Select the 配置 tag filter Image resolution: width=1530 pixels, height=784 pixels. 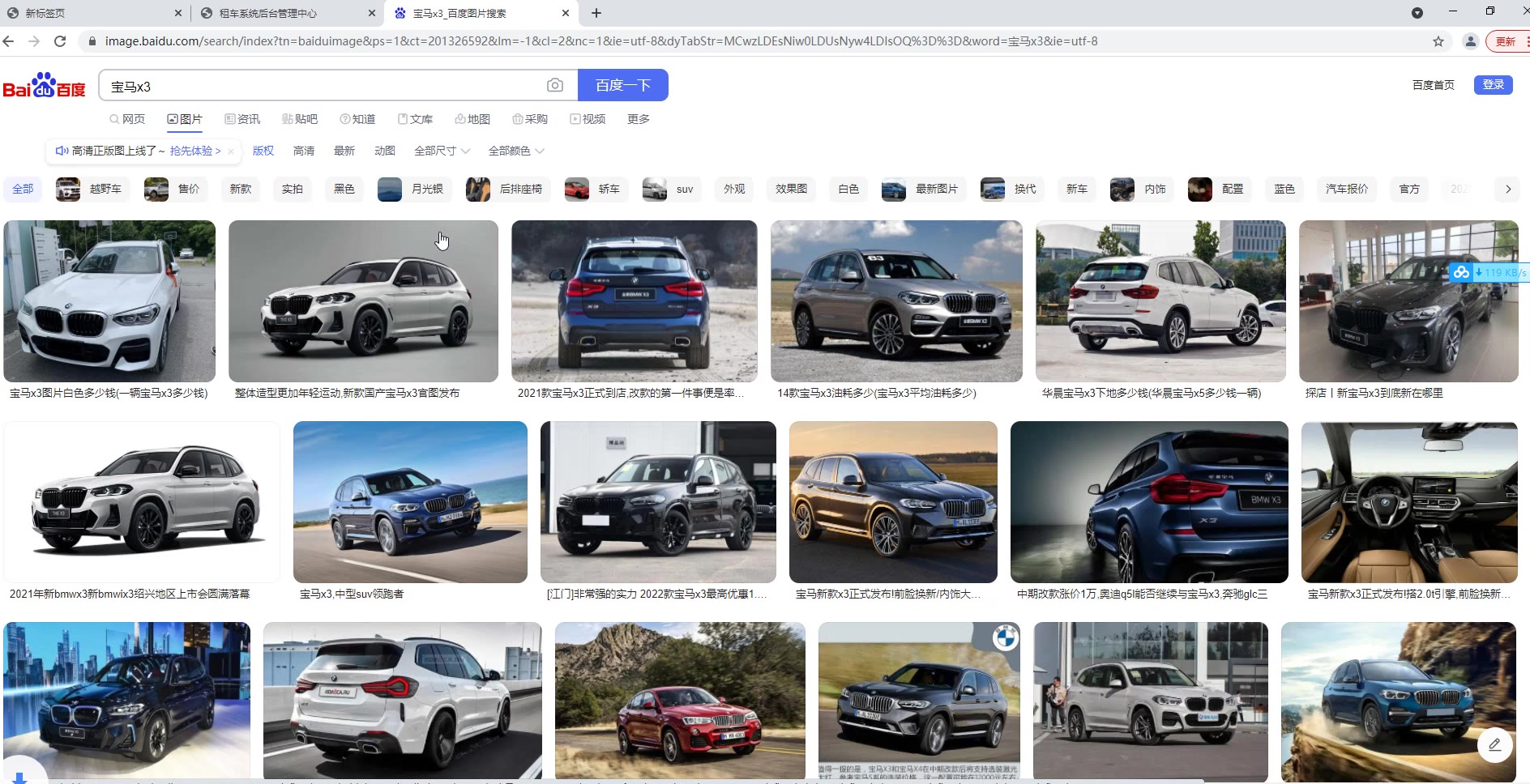click(x=1220, y=189)
